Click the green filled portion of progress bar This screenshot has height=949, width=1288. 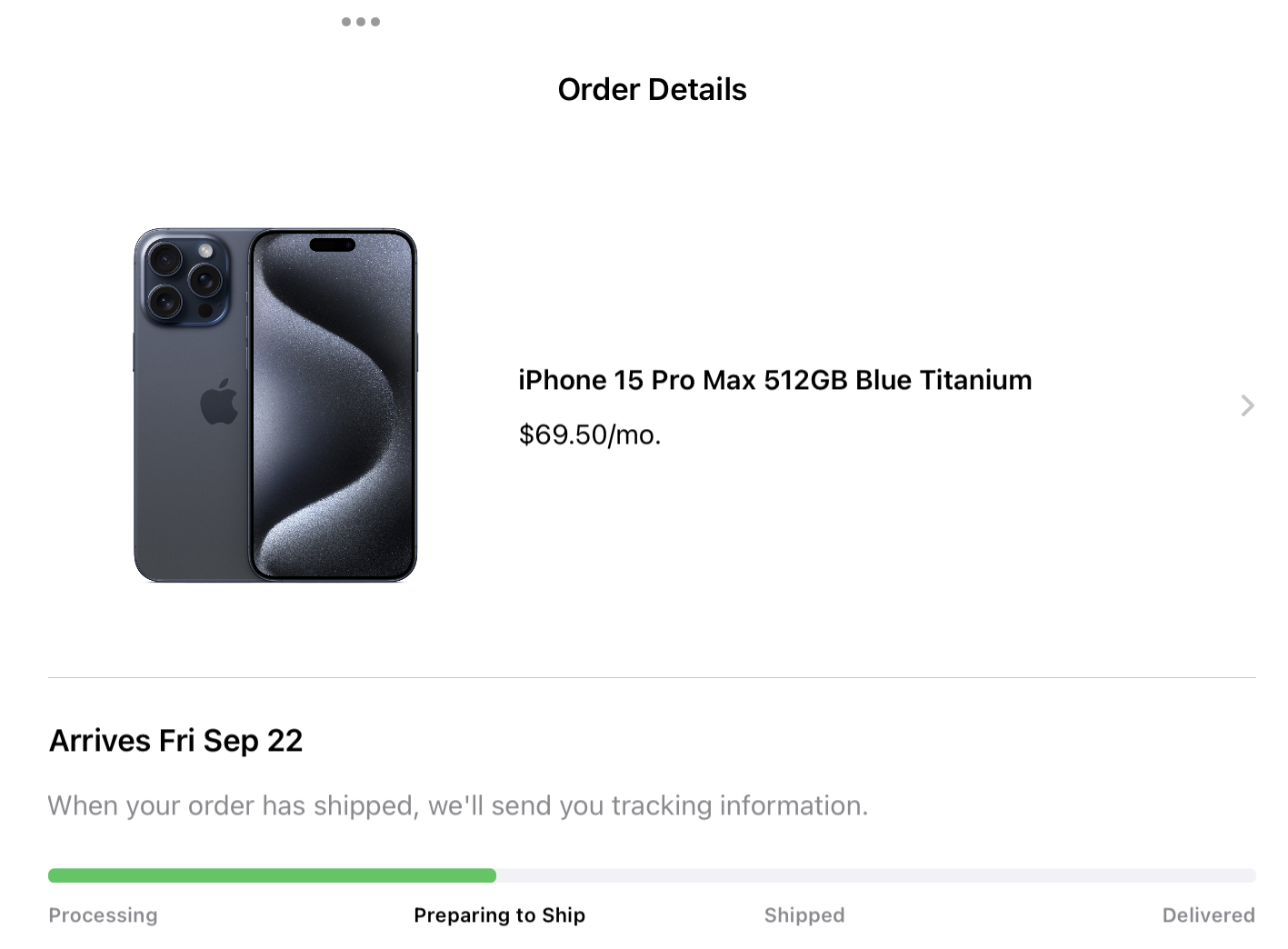pyautogui.click(x=272, y=875)
